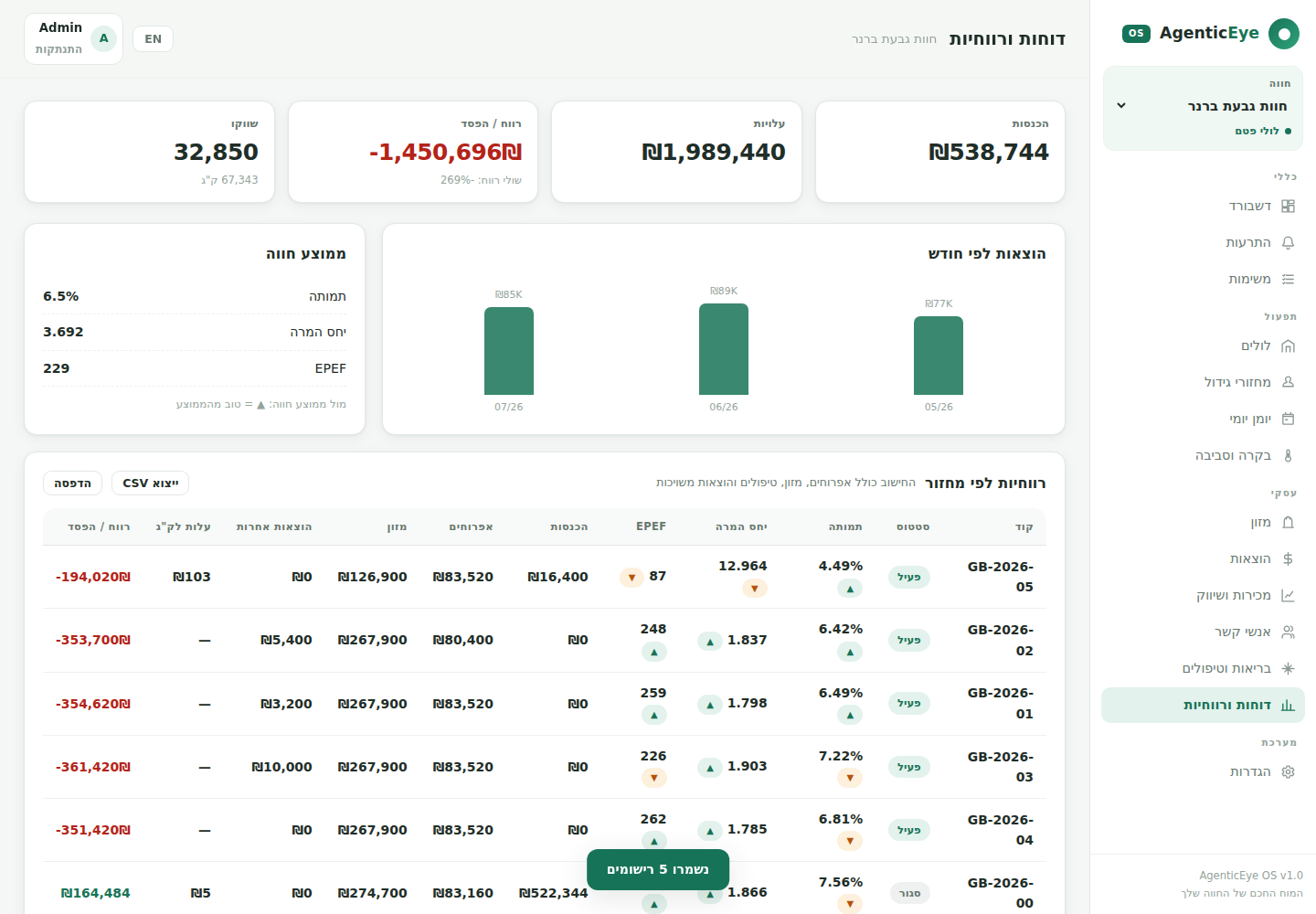Screen dimensions: 1316x914
Task: Click the סגור status badge for GB-2026-00
Action: pyautogui.click(x=909, y=893)
